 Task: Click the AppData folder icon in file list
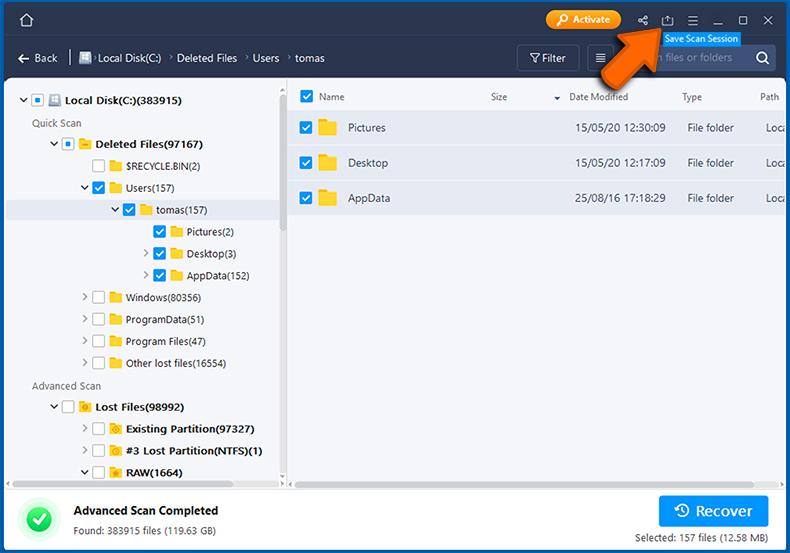click(x=327, y=198)
